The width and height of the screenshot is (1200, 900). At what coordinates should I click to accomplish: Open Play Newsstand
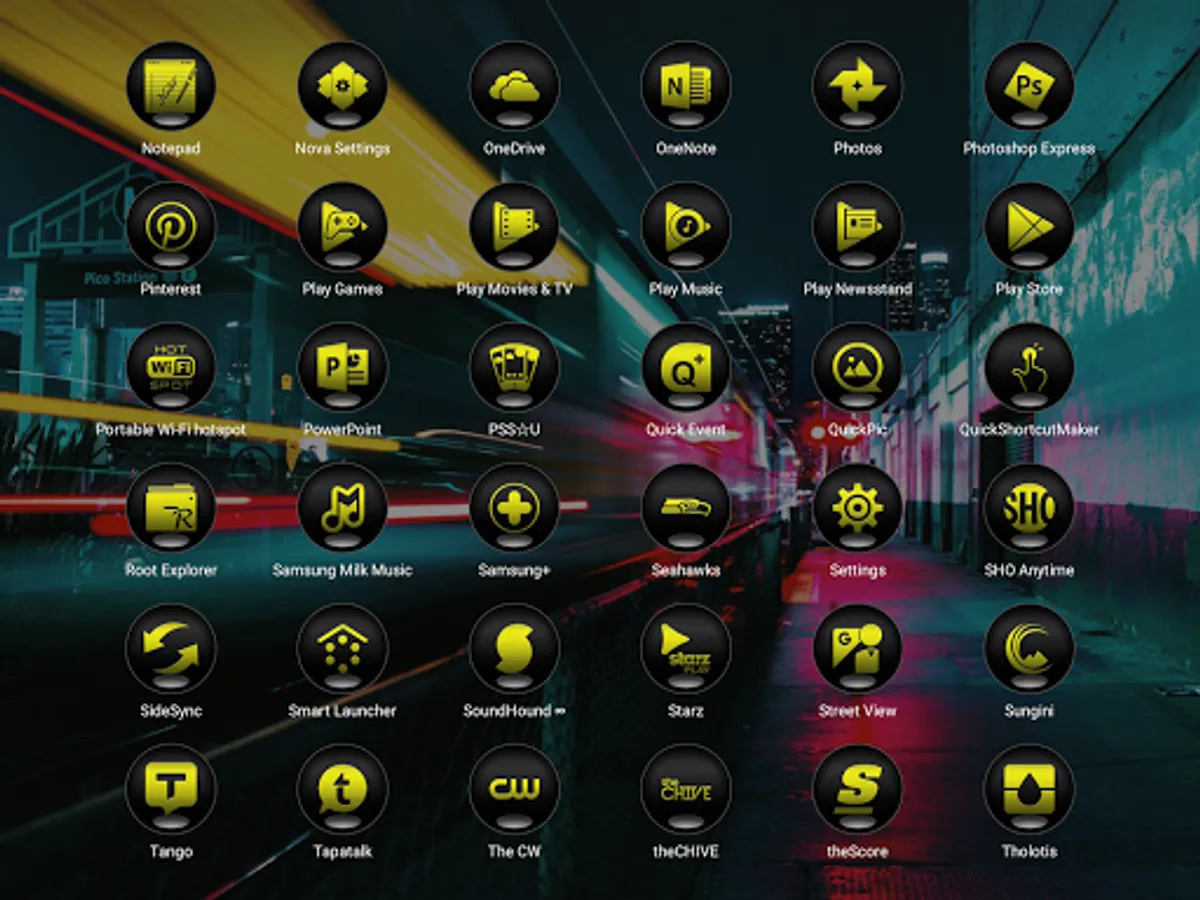(858, 227)
